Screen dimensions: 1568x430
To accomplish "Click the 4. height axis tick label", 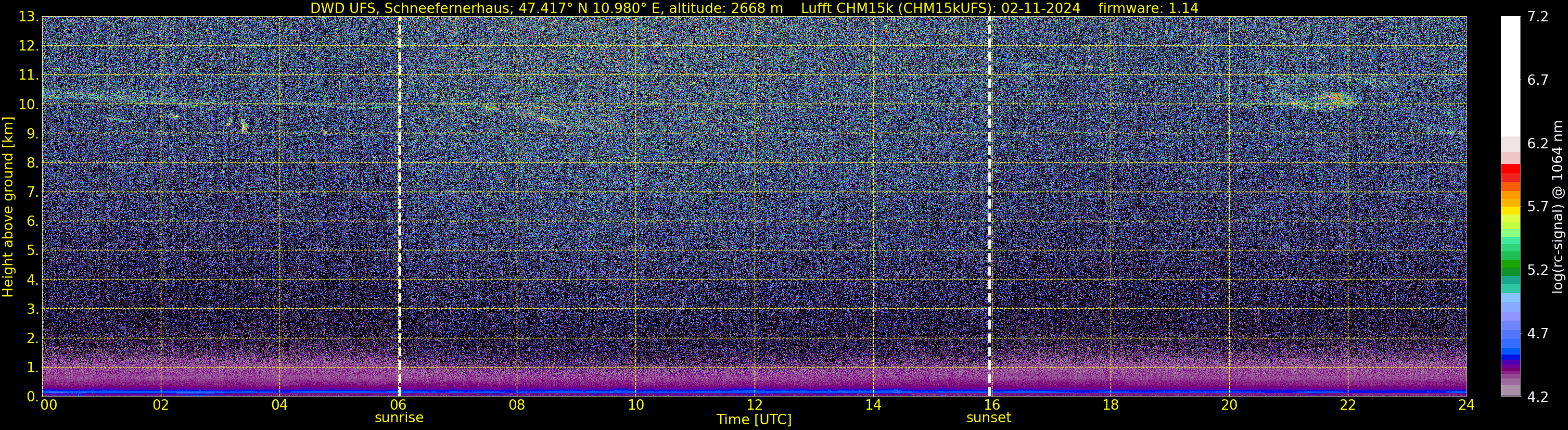I will coord(32,280).
